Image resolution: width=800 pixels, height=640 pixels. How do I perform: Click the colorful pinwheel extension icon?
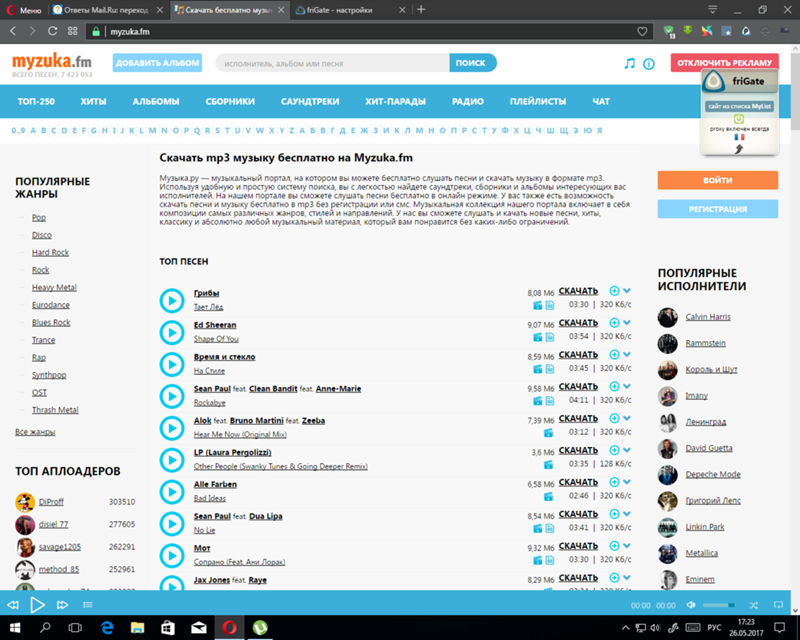[x=707, y=31]
